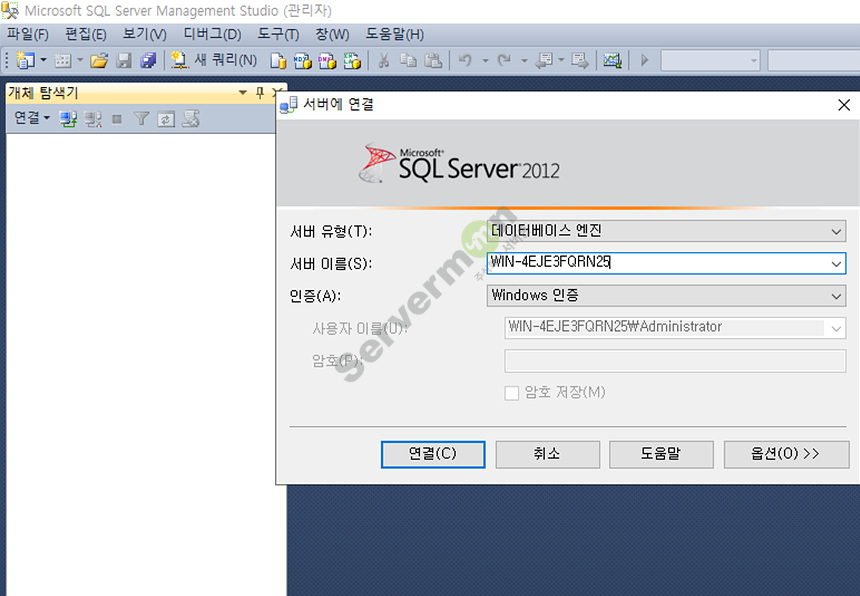Open the Add New Item dropdown arrow
The height and width of the screenshot is (596, 860).
tap(80, 60)
